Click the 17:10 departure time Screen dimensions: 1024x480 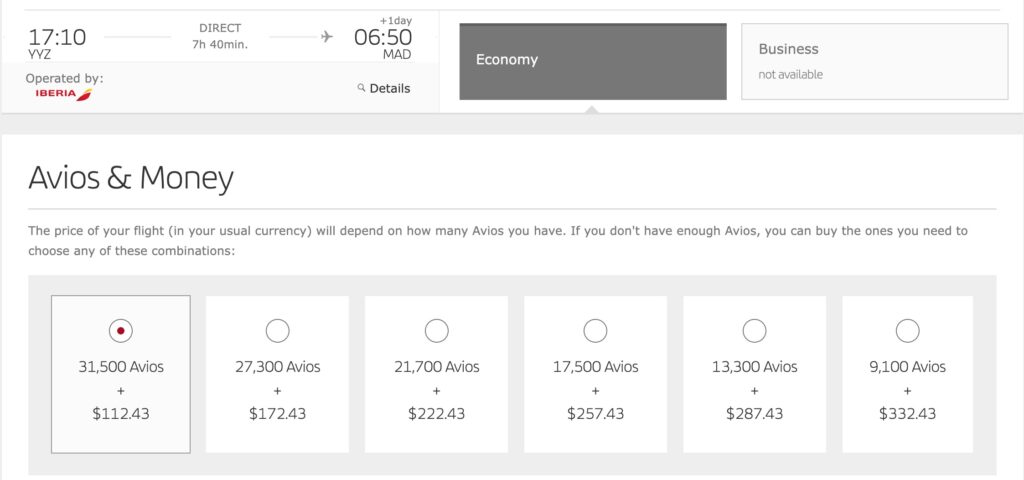click(x=57, y=37)
